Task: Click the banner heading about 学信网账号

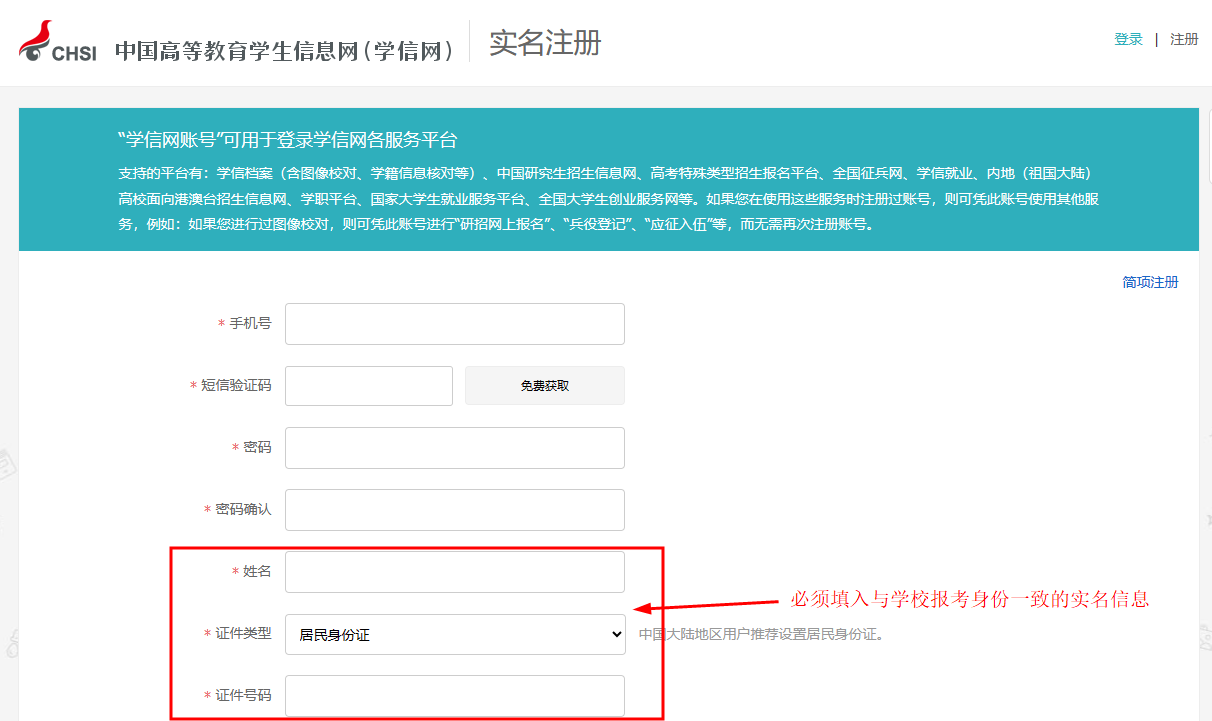Action: 287,140
